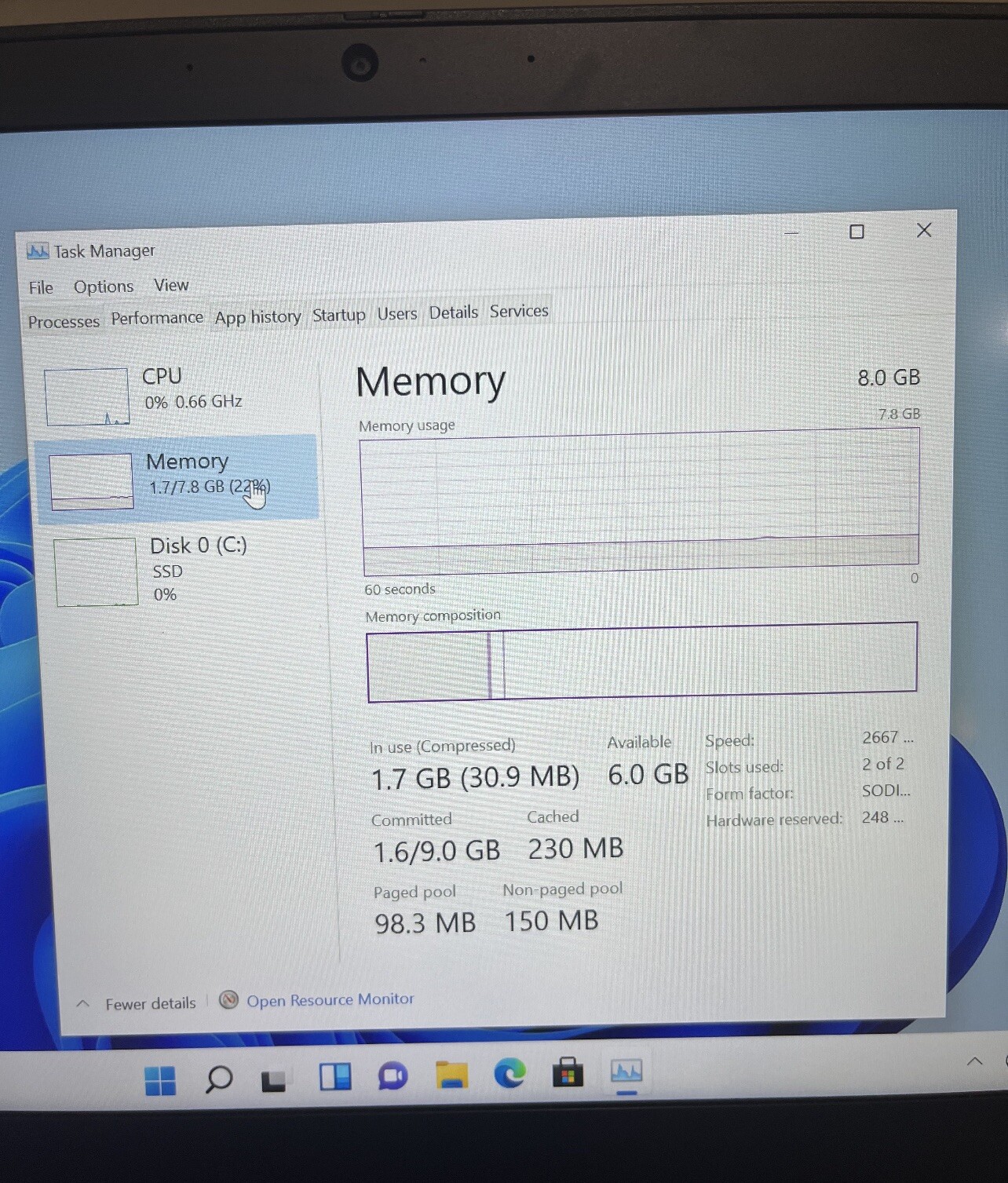Click the Resource Monitor icon
1008x1183 pixels.
[228, 999]
